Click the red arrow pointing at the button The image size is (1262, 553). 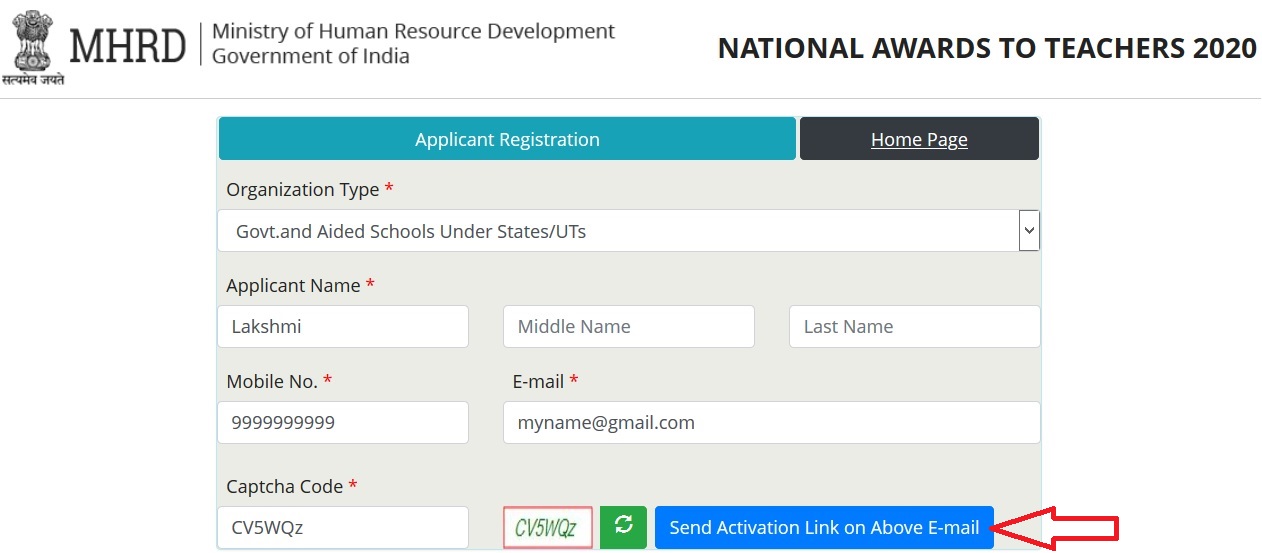tap(1058, 527)
